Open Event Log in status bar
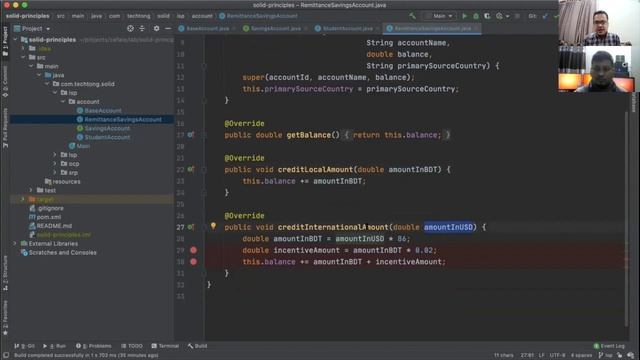The image size is (640, 360). (x=609, y=346)
